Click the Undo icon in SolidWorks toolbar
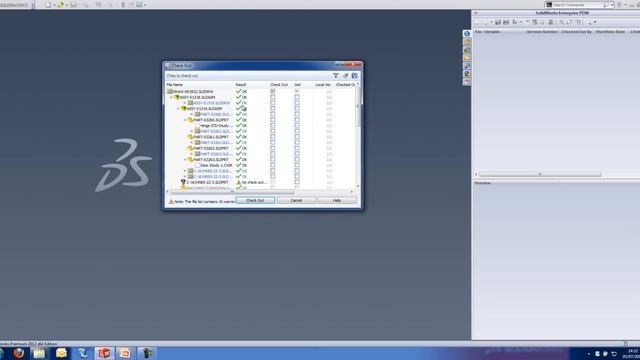Viewport: 640px width, 360px height. pos(98,5)
